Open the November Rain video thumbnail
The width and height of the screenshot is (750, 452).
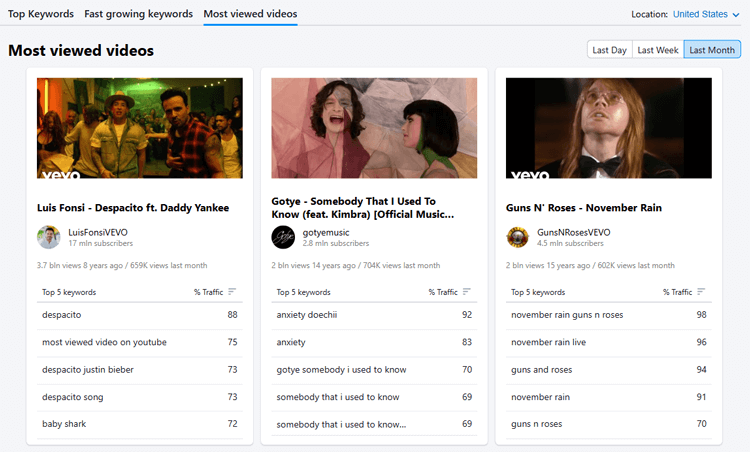point(608,128)
